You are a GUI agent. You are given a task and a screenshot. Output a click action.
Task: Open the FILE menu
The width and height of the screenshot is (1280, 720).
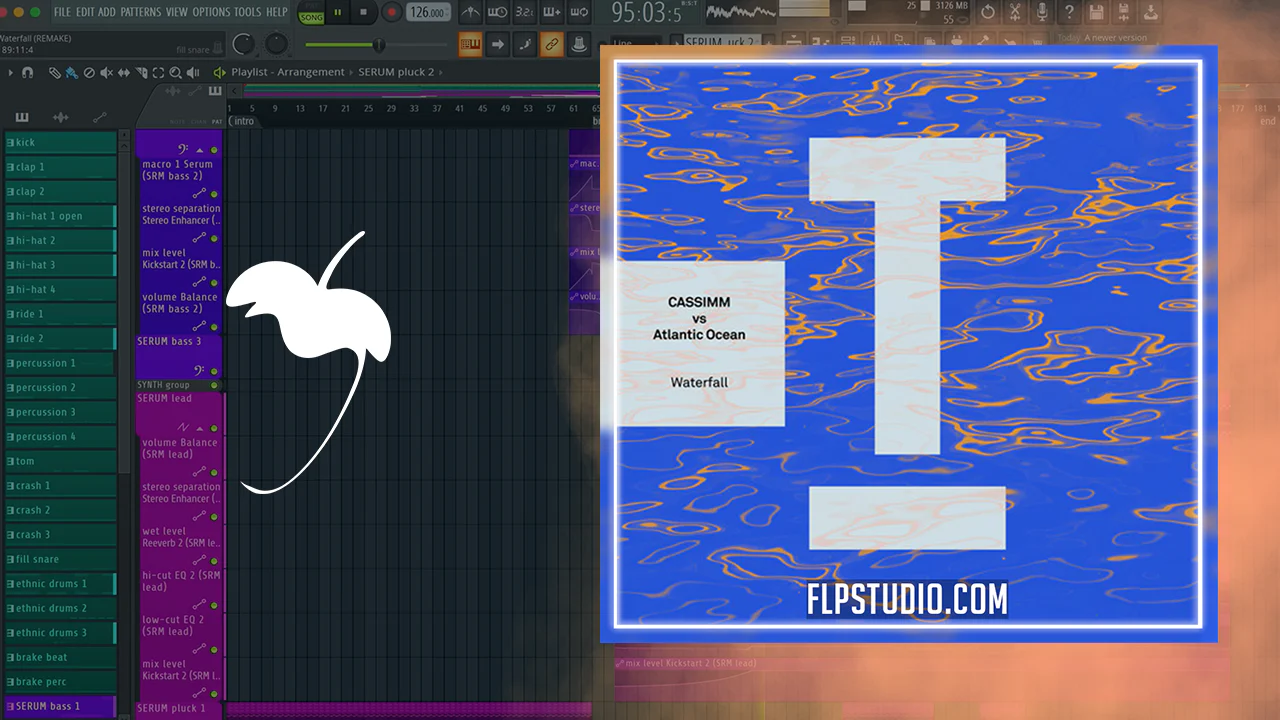[x=62, y=12]
